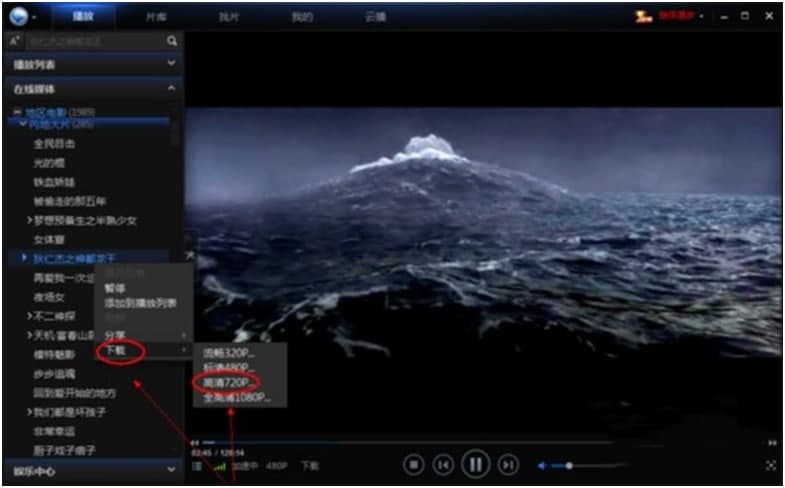The image size is (785, 488).
Task: Mute audio with the speaker icon
Action: (x=543, y=465)
